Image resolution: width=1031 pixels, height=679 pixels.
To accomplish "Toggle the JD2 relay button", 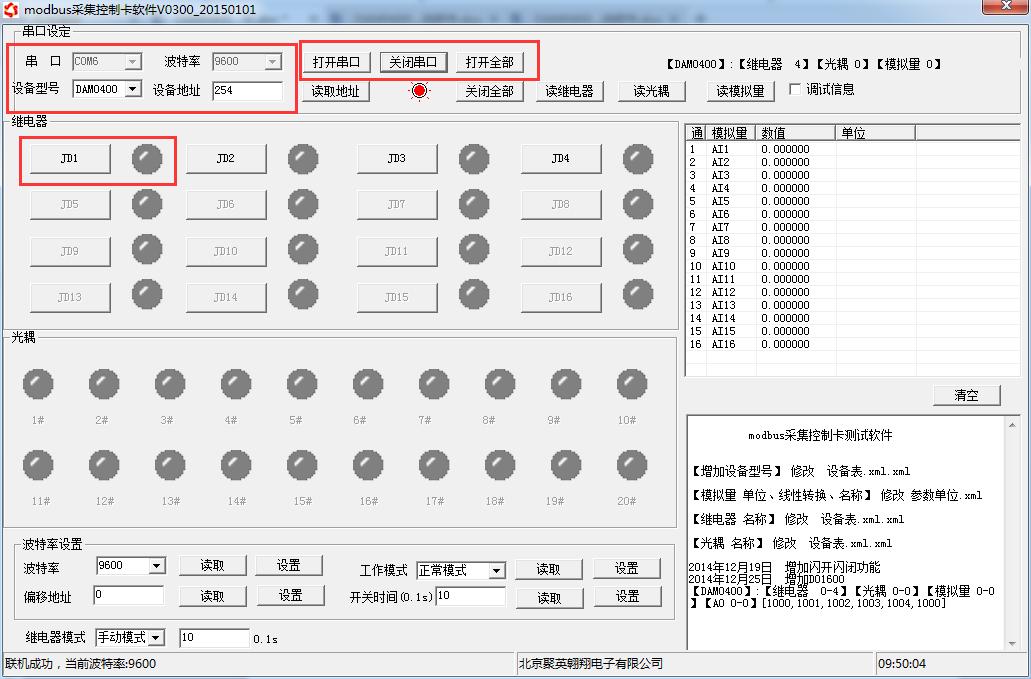I will tap(226, 159).
